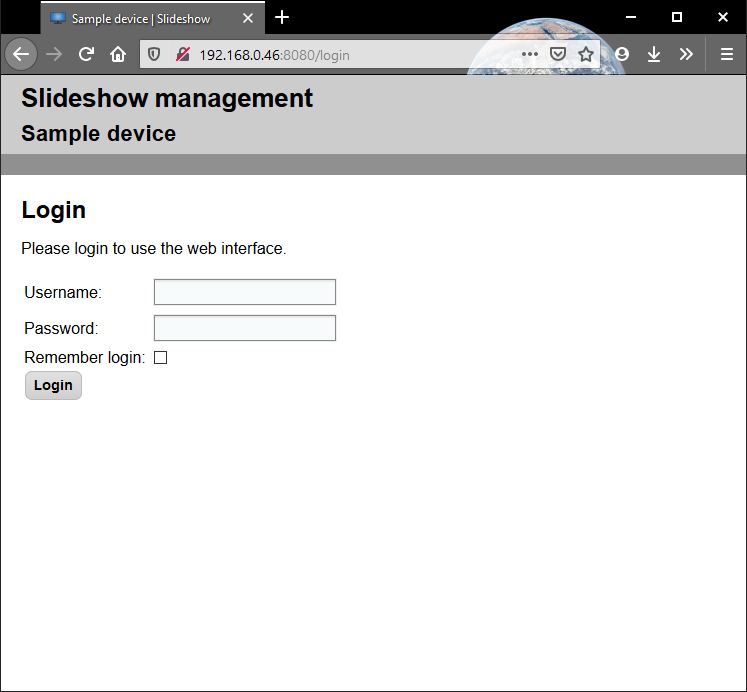Close the Sample device tab
747x692 pixels.
[248, 18]
